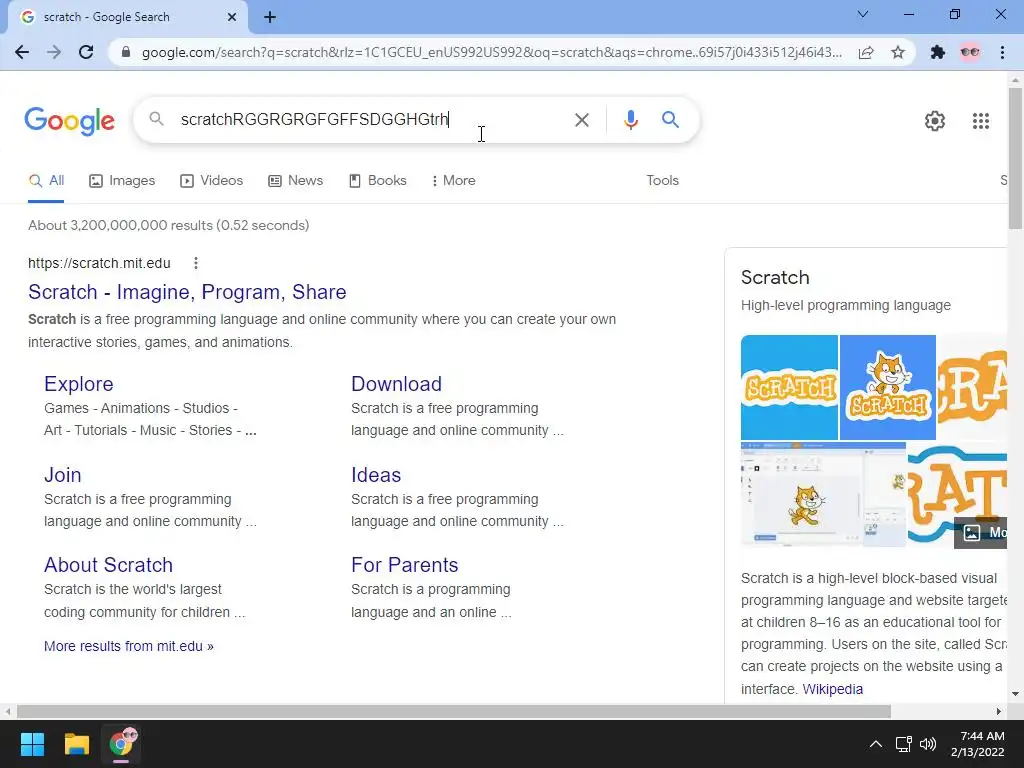
Task: Expand the More search categories
Action: (x=453, y=180)
